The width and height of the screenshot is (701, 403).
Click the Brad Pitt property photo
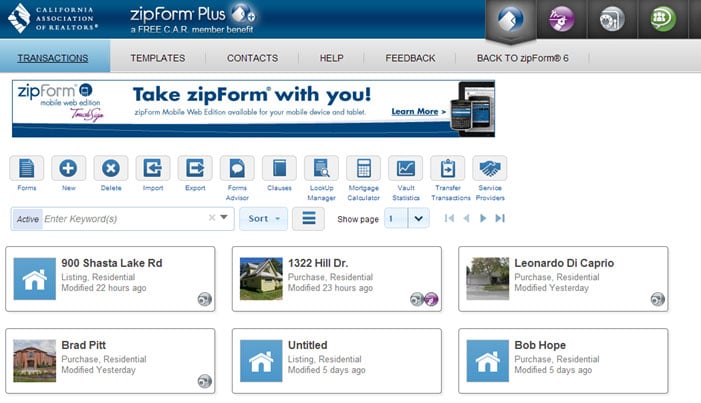[x=34, y=361]
